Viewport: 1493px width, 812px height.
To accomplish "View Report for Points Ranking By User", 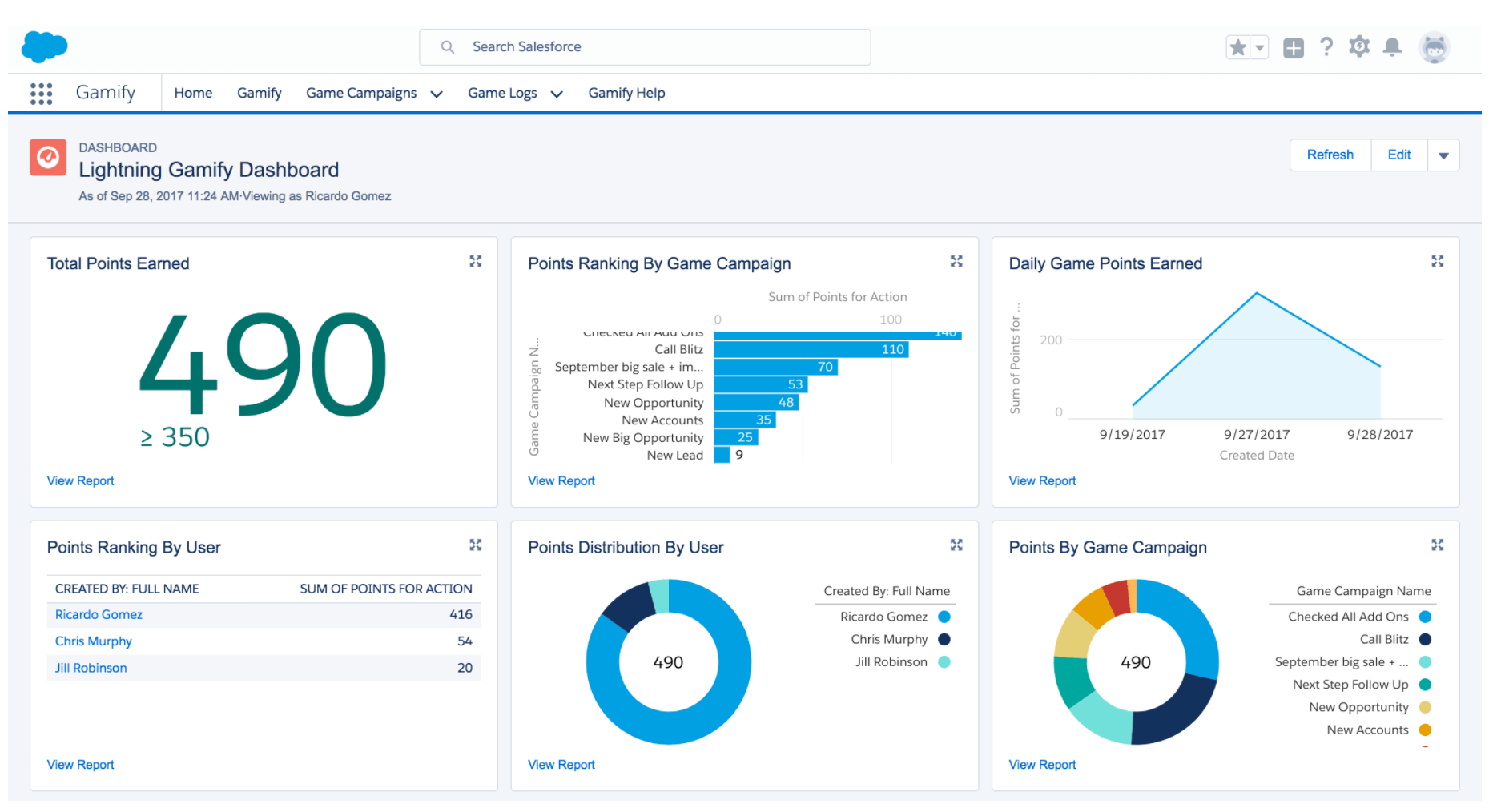I will click(x=80, y=764).
